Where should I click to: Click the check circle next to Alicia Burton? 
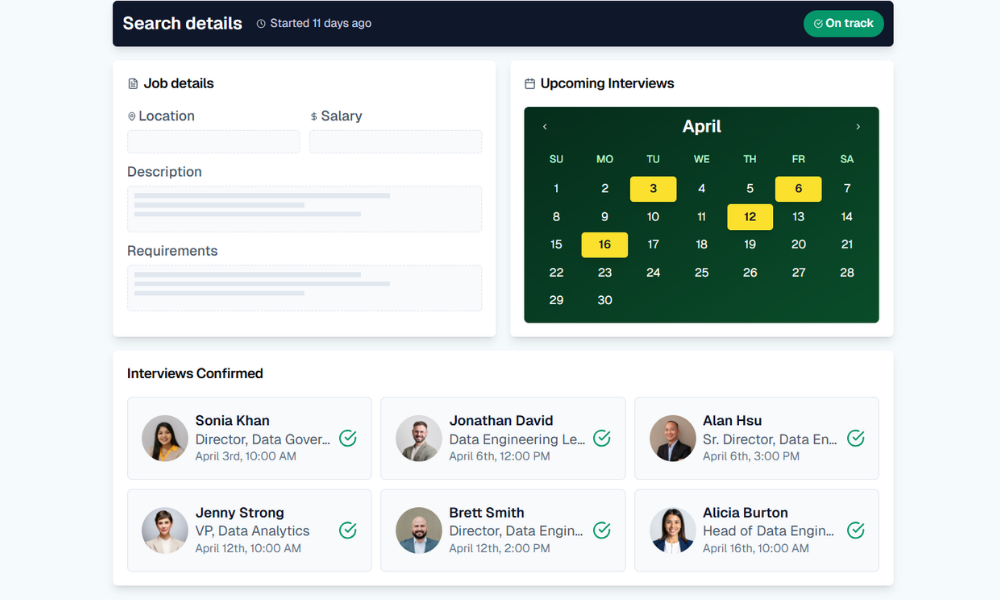pyautogui.click(x=856, y=530)
